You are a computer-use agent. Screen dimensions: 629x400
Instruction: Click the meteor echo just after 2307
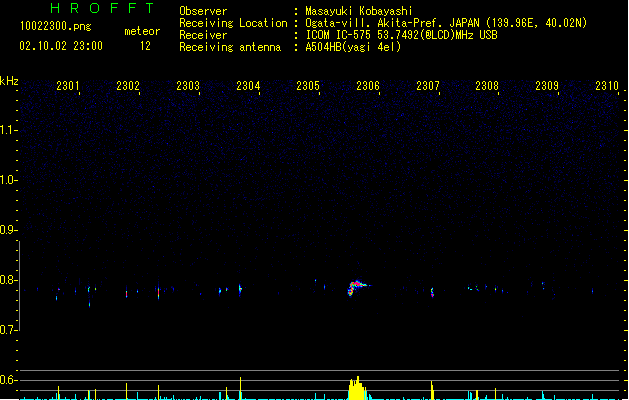point(432,292)
